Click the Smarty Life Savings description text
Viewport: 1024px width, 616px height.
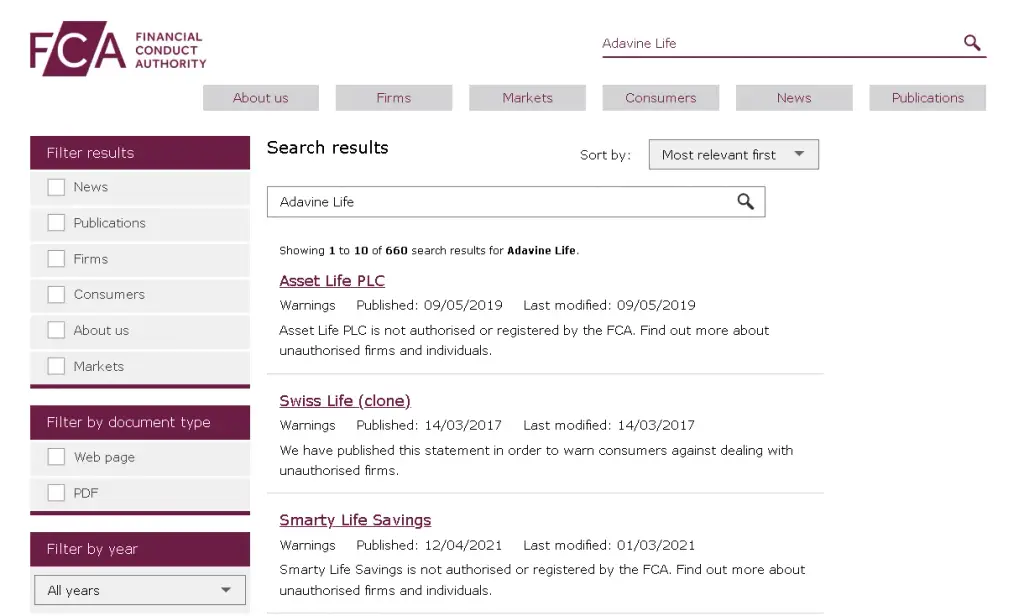tap(542, 579)
